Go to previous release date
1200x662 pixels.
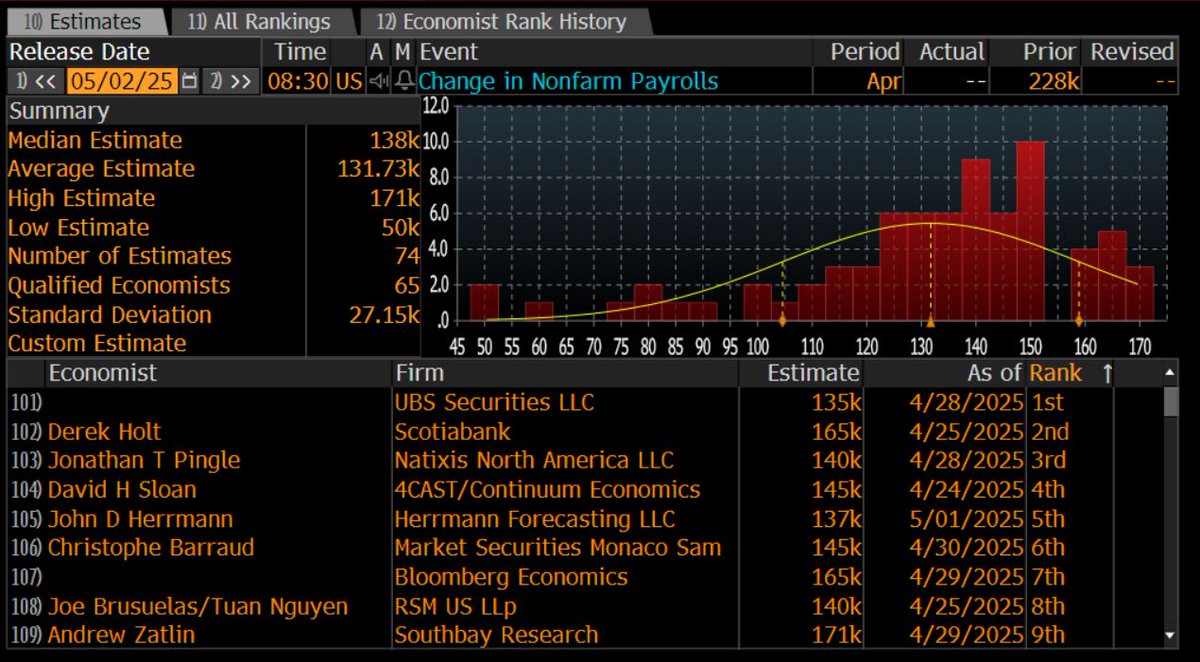click(34, 81)
